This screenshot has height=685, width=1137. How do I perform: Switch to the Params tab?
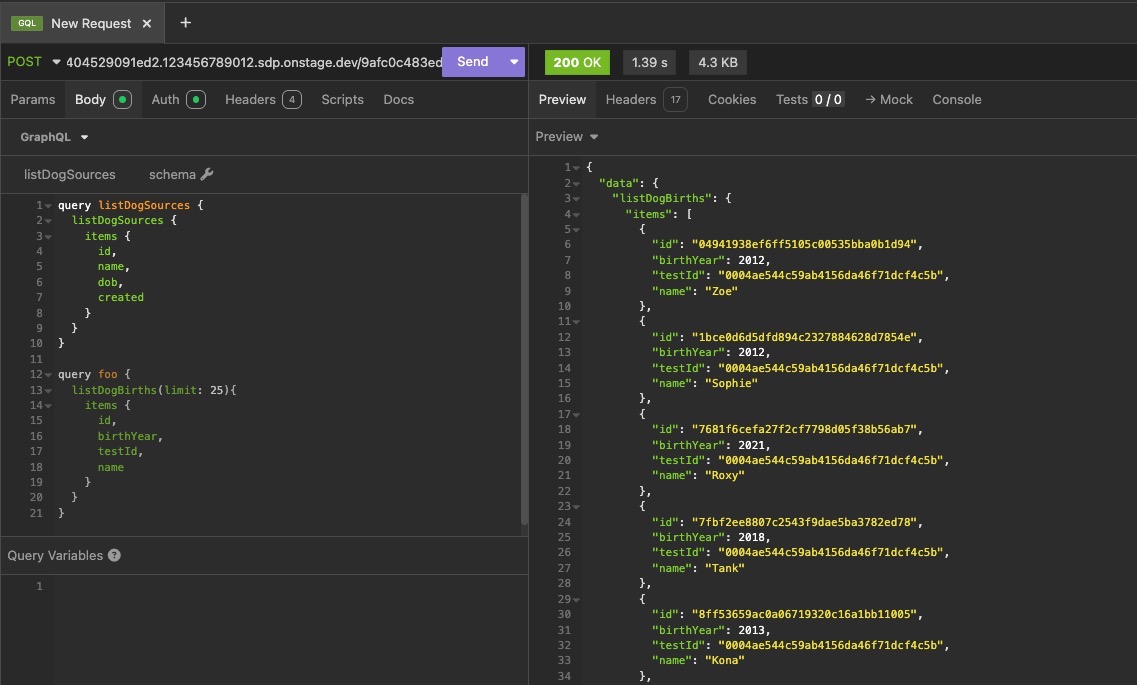33,99
